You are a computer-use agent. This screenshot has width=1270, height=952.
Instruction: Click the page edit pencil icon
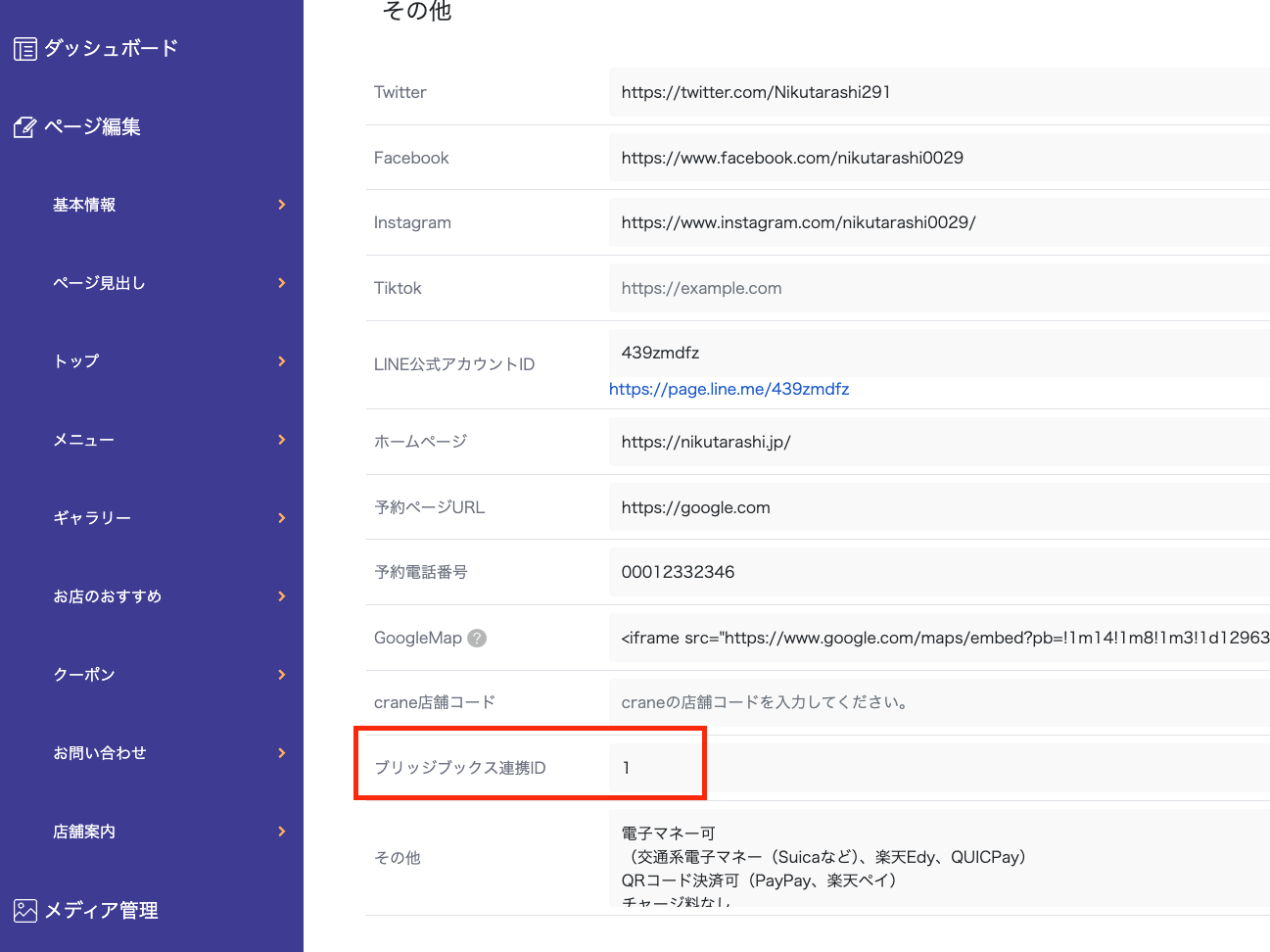pos(25,127)
